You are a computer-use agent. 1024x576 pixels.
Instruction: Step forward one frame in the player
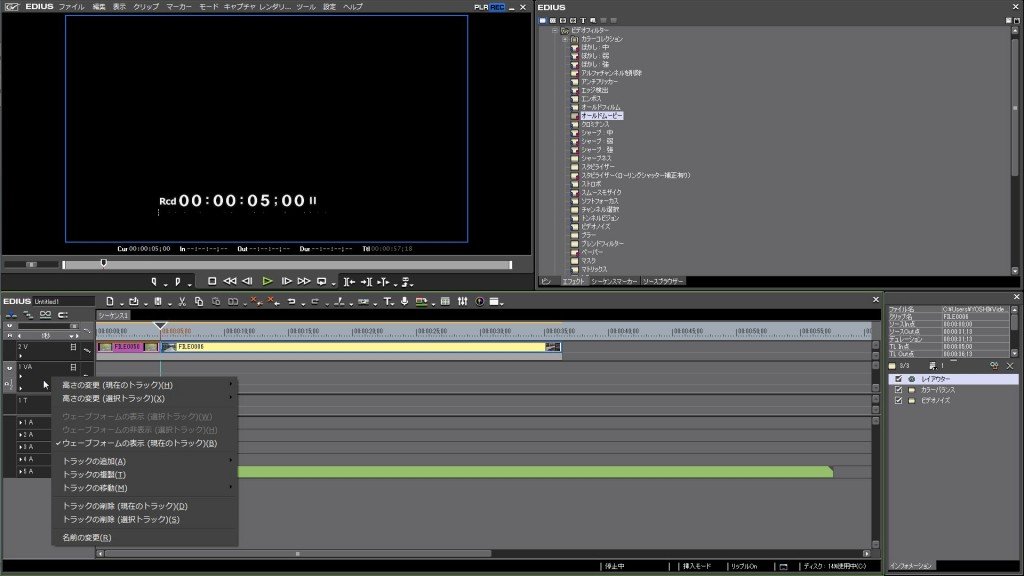point(286,281)
